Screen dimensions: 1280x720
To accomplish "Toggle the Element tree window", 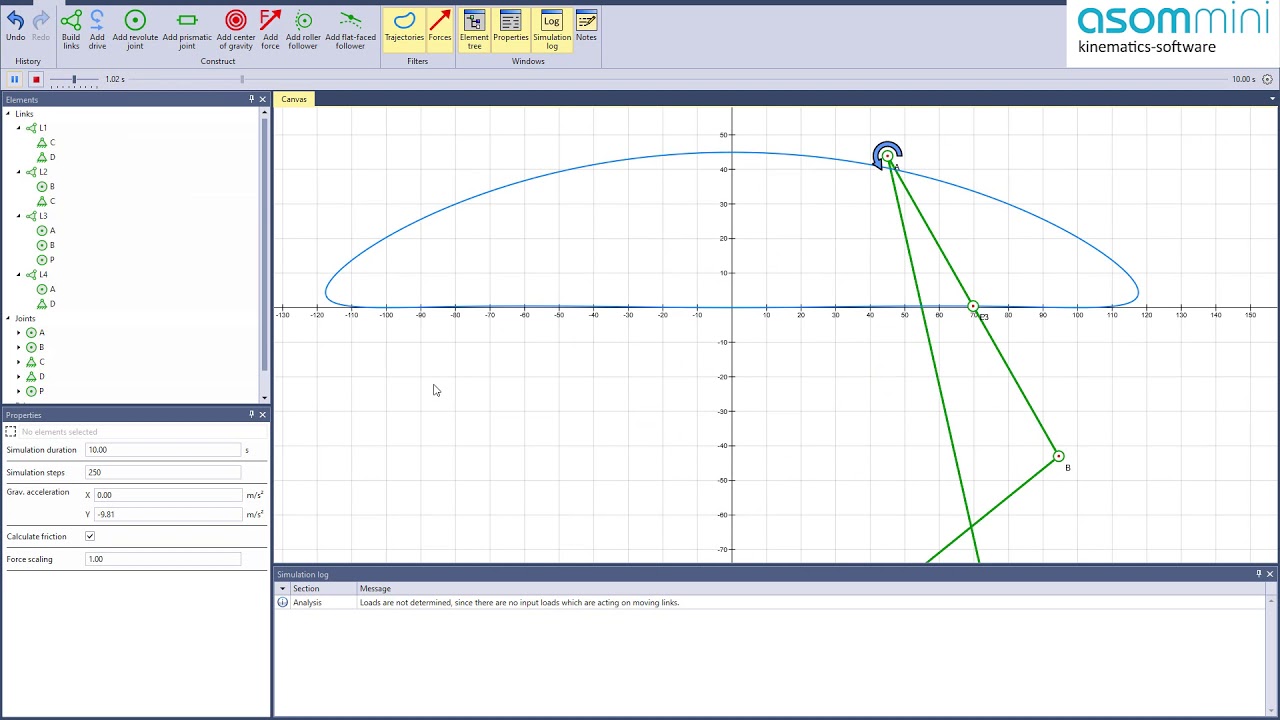I will point(474,30).
